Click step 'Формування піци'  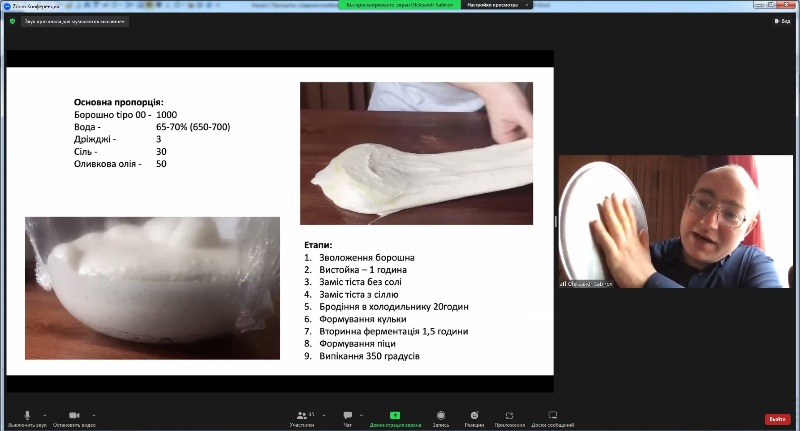tap(357, 343)
